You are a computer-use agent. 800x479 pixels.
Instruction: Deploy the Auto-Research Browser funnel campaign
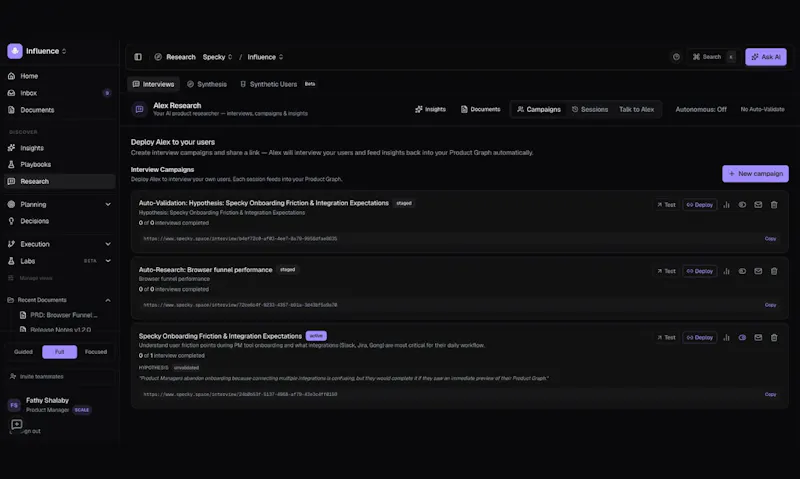point(699,271)
